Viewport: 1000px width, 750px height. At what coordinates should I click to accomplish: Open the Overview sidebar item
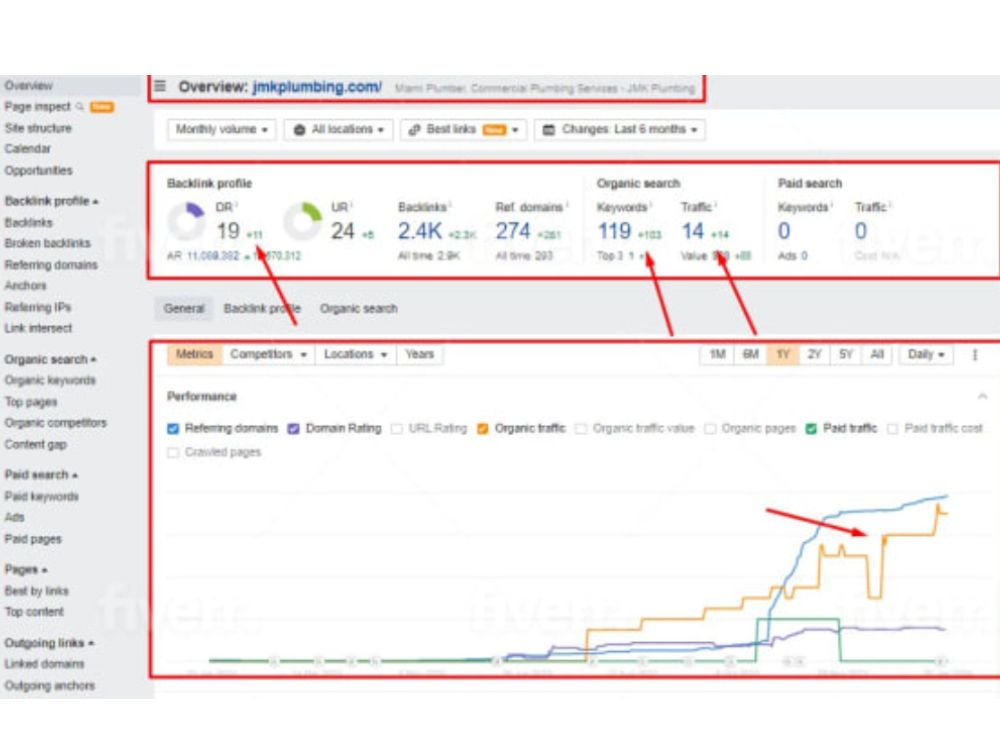tap(29, 85)
